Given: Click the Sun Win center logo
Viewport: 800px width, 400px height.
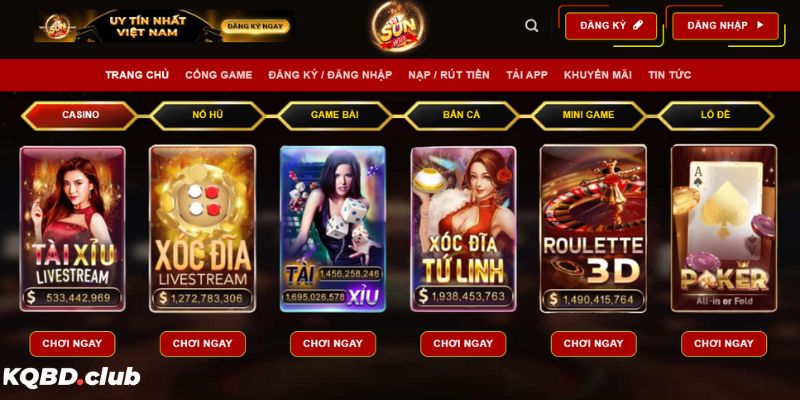Looking at the screenshot, I should [397, 27].
